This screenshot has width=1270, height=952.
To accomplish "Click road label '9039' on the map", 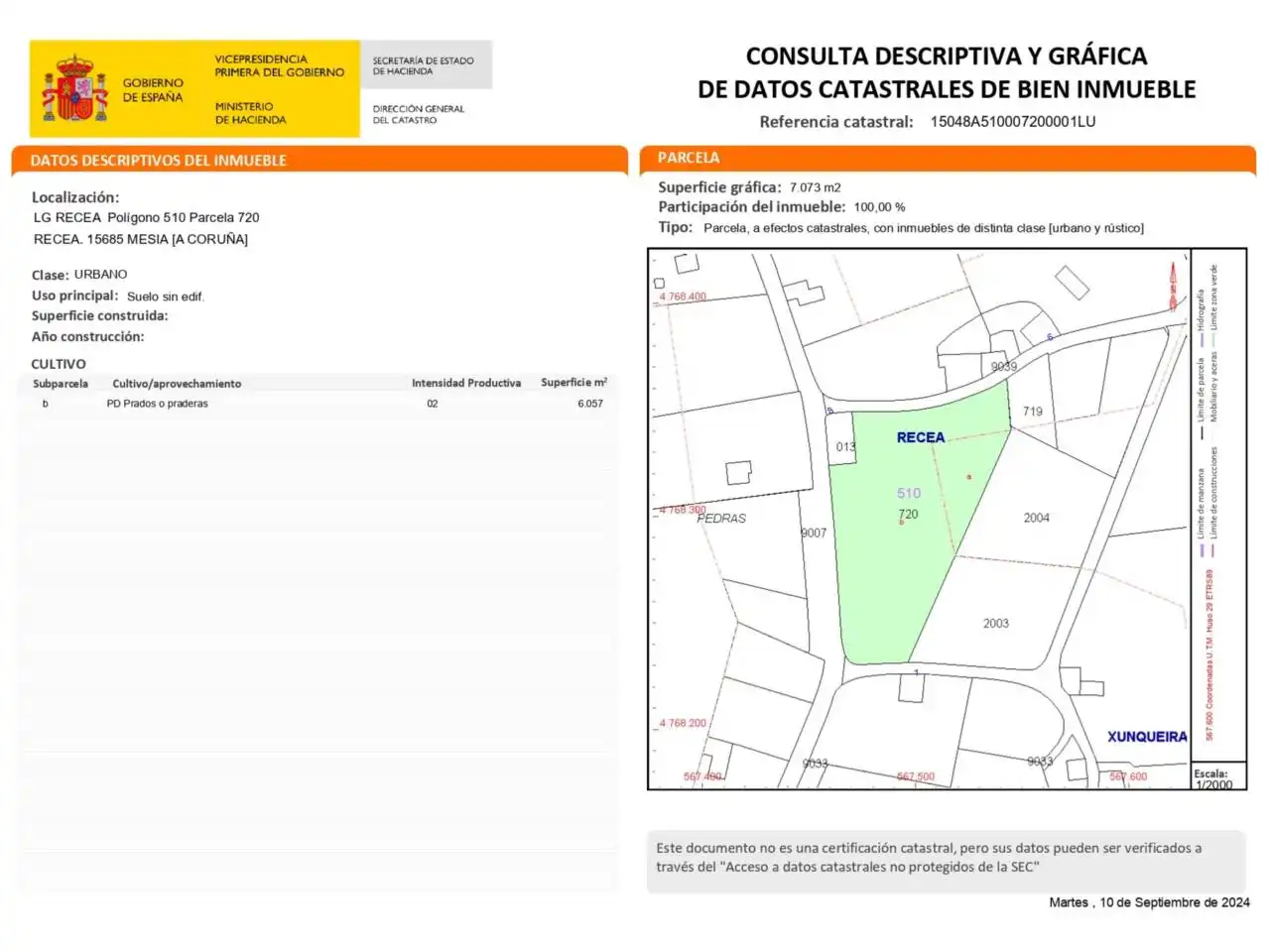I will pos(1004,367).
